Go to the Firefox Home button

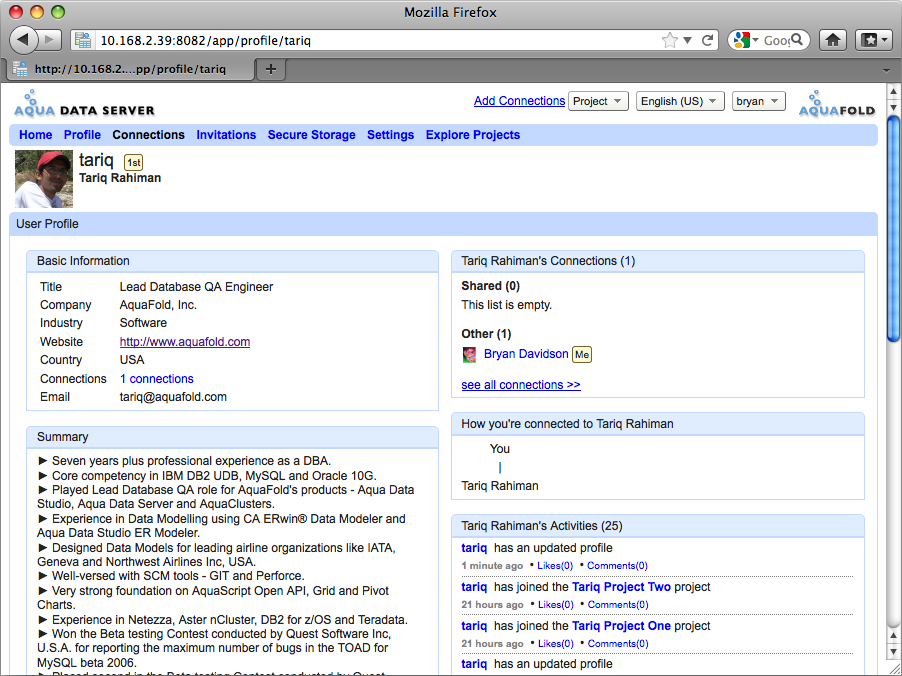832,40
